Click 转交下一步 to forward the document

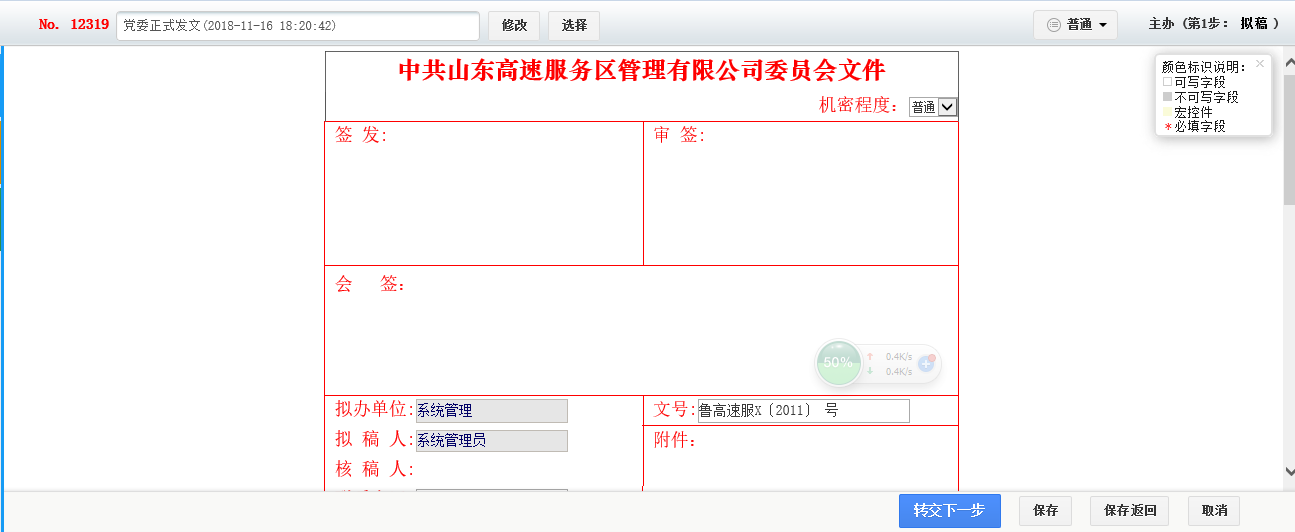pyautogui.click(x=949, y=510)
